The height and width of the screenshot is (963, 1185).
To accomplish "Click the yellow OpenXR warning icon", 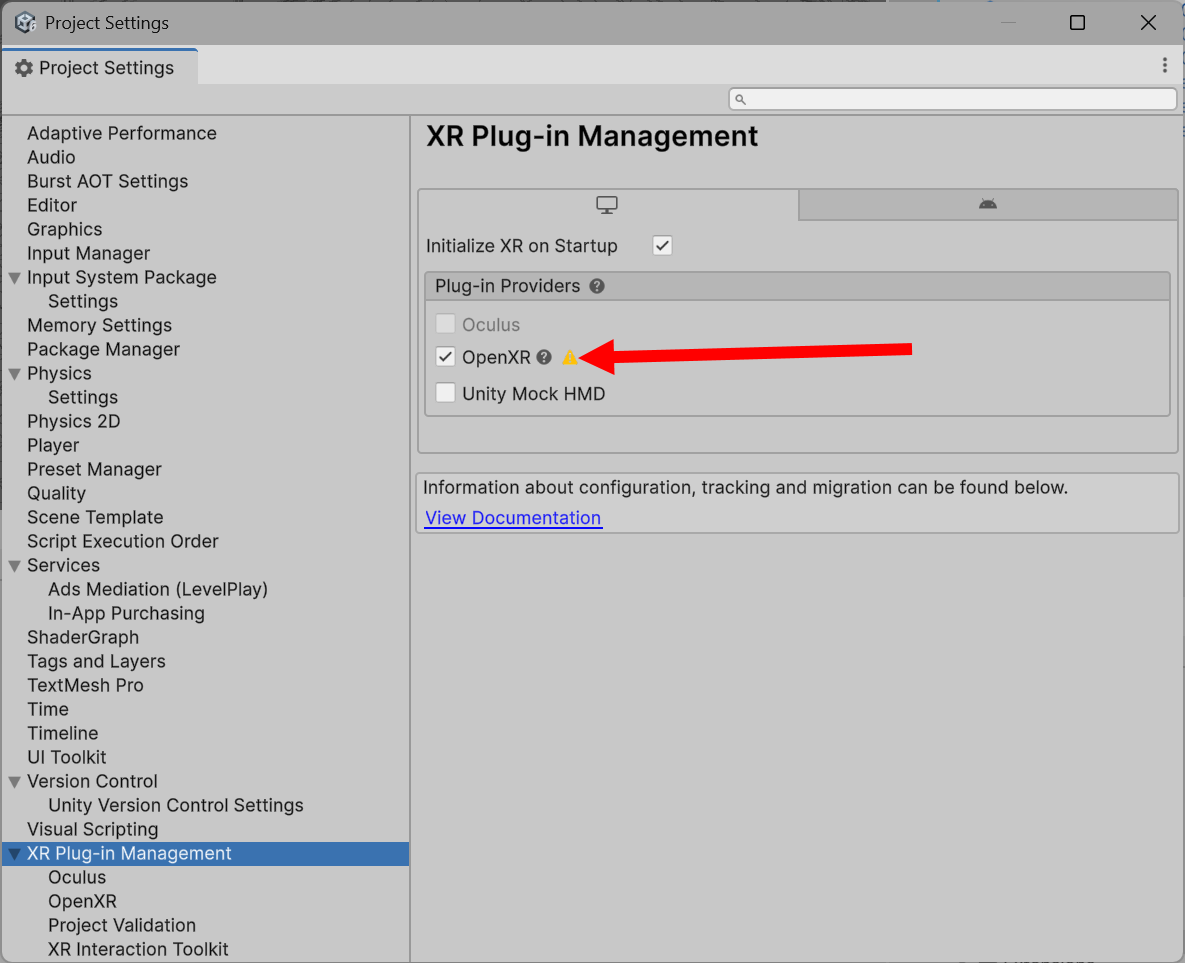I will tap(569, 358).
